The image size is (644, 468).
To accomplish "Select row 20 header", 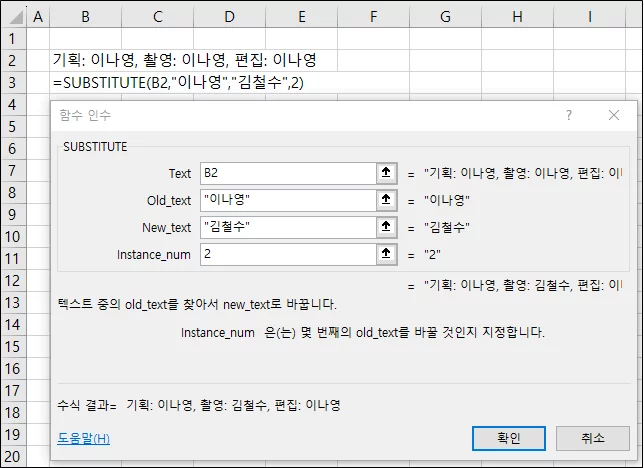I will 14,456.
